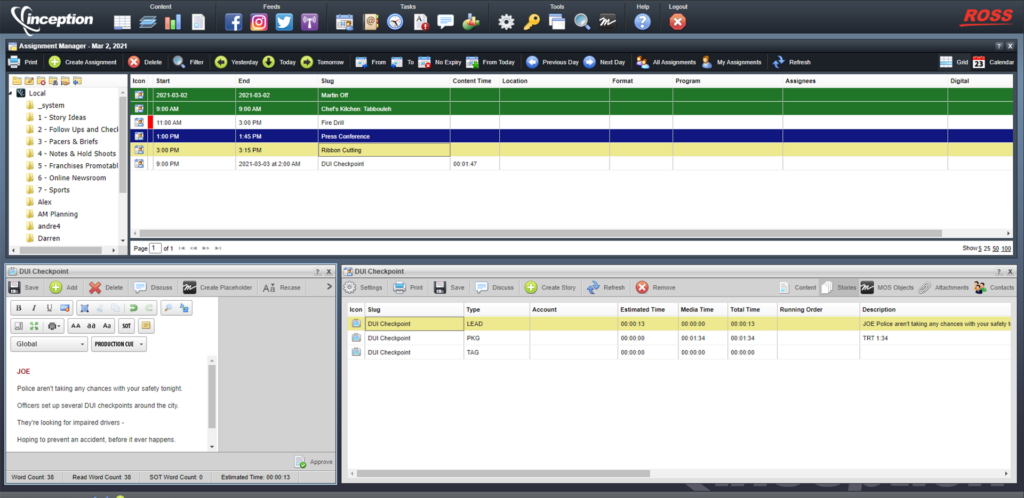Click the Undo arrow in editor toolbar
This screenshot has height=498, width=1024.
click(x=133, y=307)
